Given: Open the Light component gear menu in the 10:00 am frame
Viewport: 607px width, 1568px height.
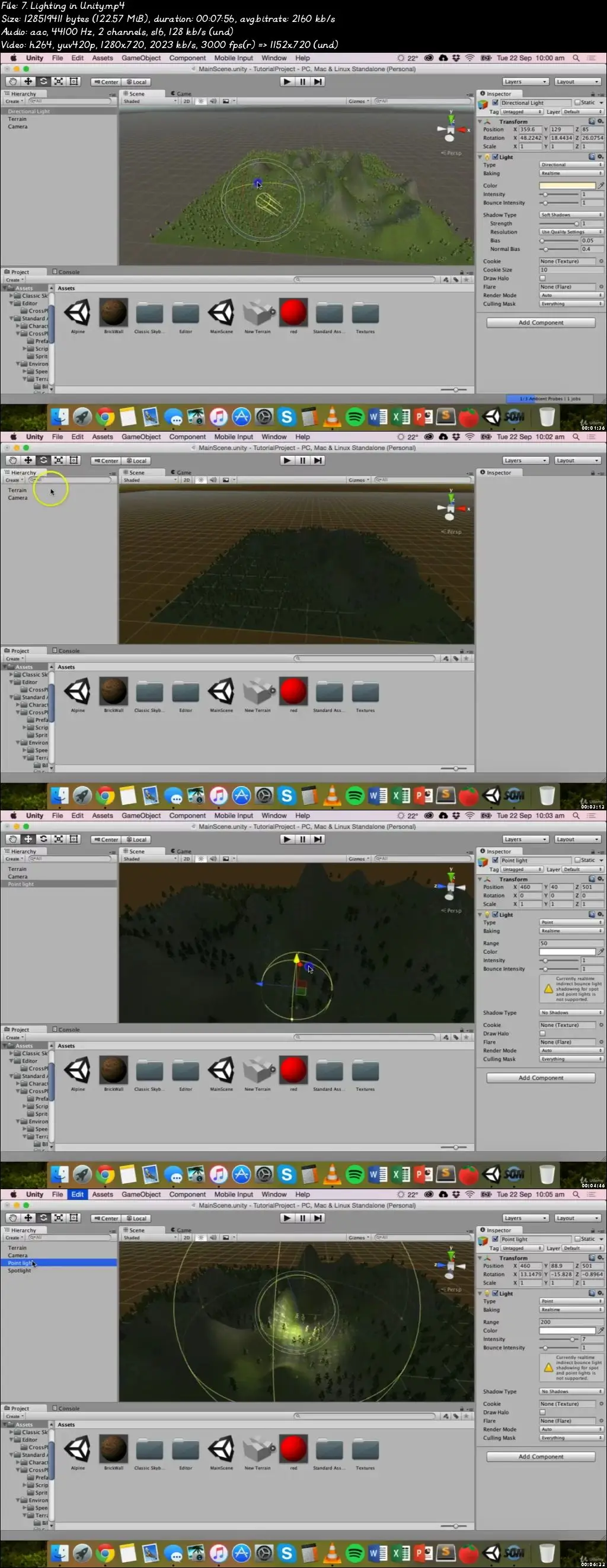Looking at the screenshot, I should tap(600, 157).
